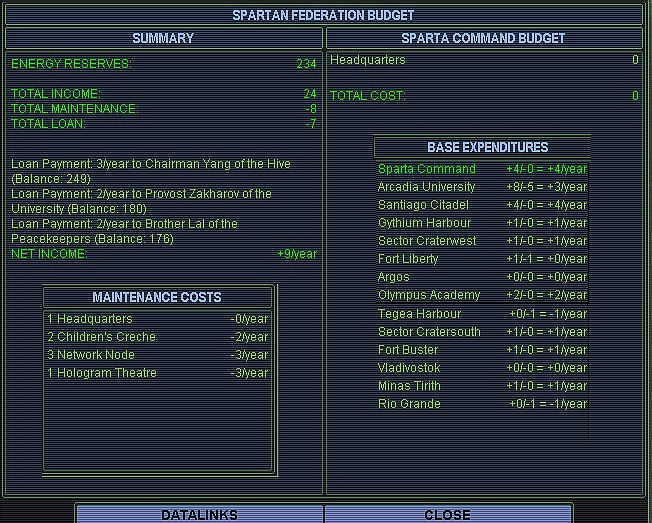Select Arcadia University base entry
The width and height of the screenshot is (652, 523).
(482, 187)
